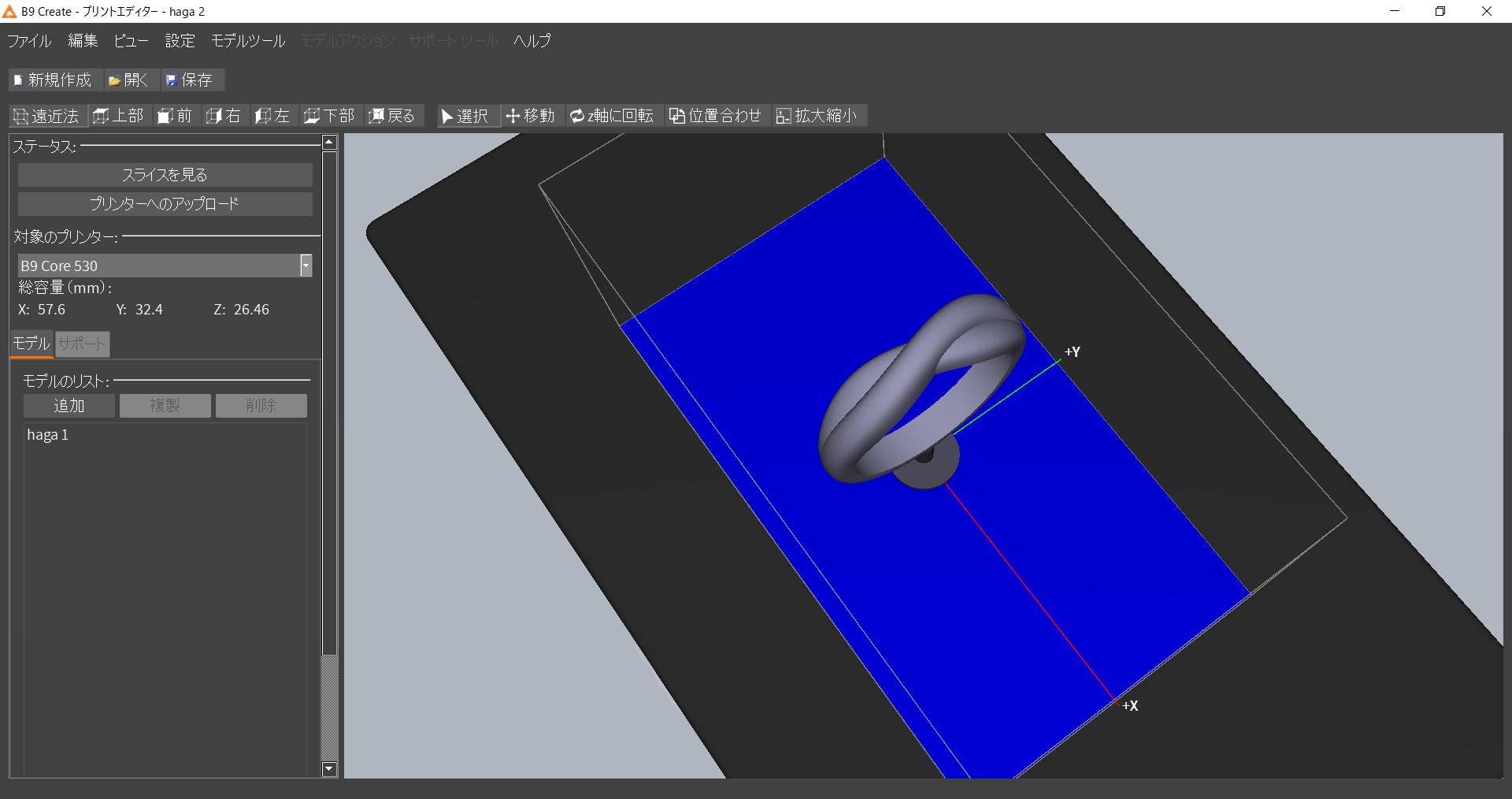Switch to 前 front view
This screenshot has height=799, width=1512.
click(x=176, y=117)
